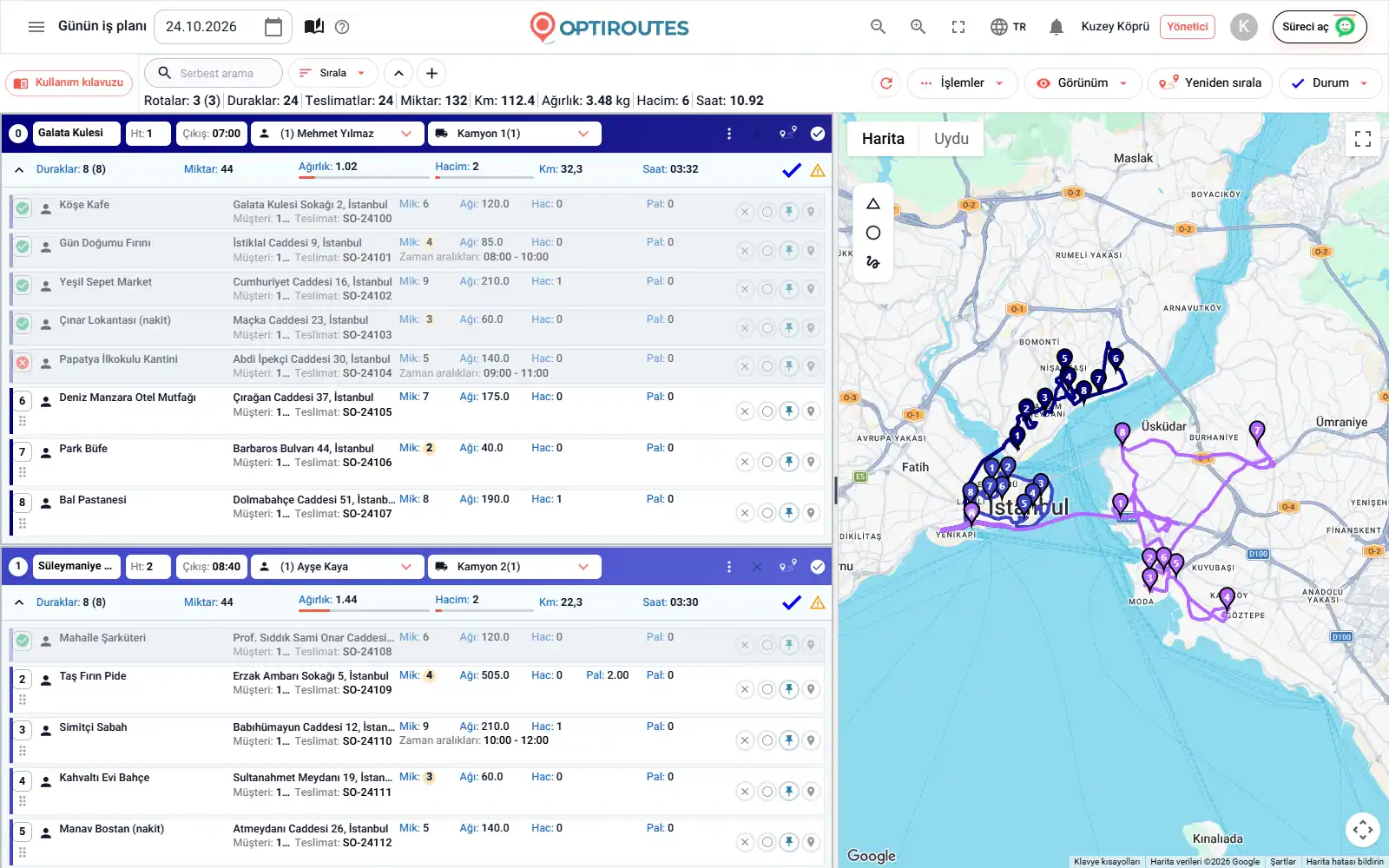
Task: Switch map to Uydu tab
Action: 951,139
